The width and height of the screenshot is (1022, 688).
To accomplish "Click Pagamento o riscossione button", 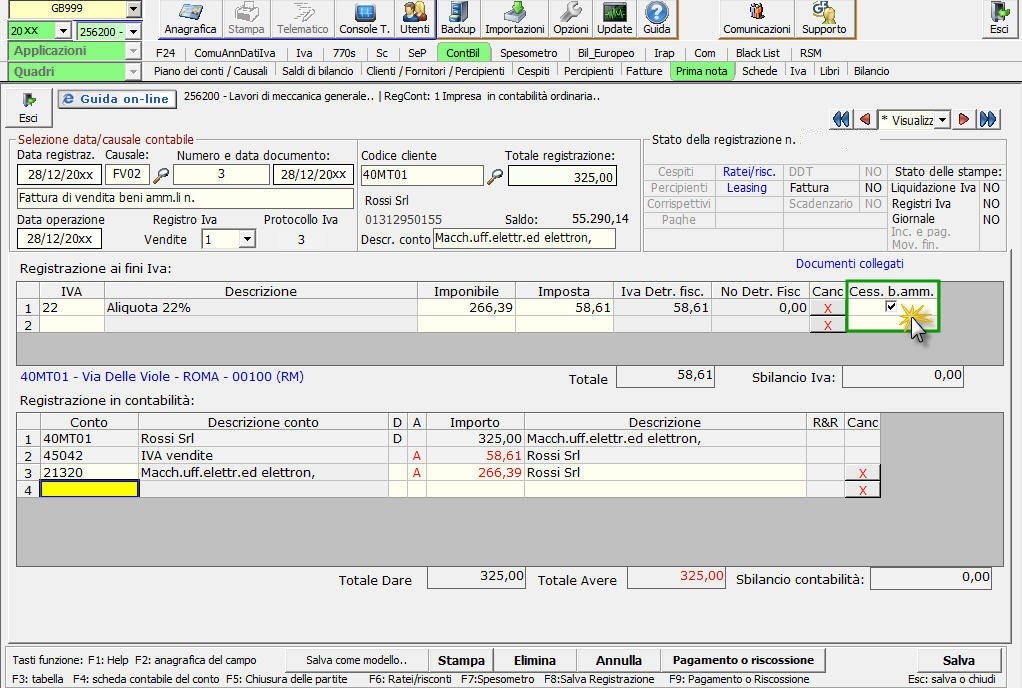I will coord(743,660).
